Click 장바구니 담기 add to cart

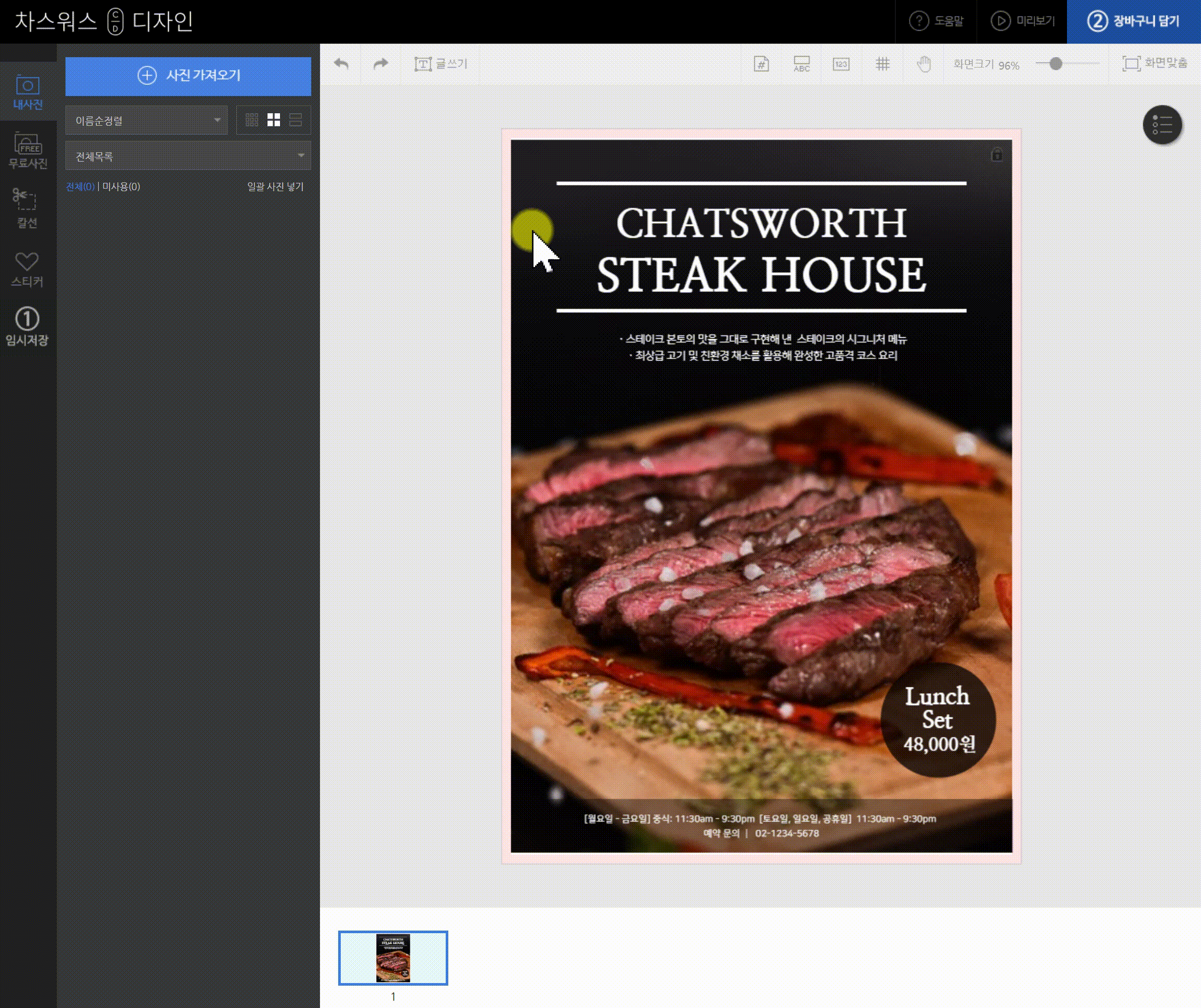pos(1133,21)
